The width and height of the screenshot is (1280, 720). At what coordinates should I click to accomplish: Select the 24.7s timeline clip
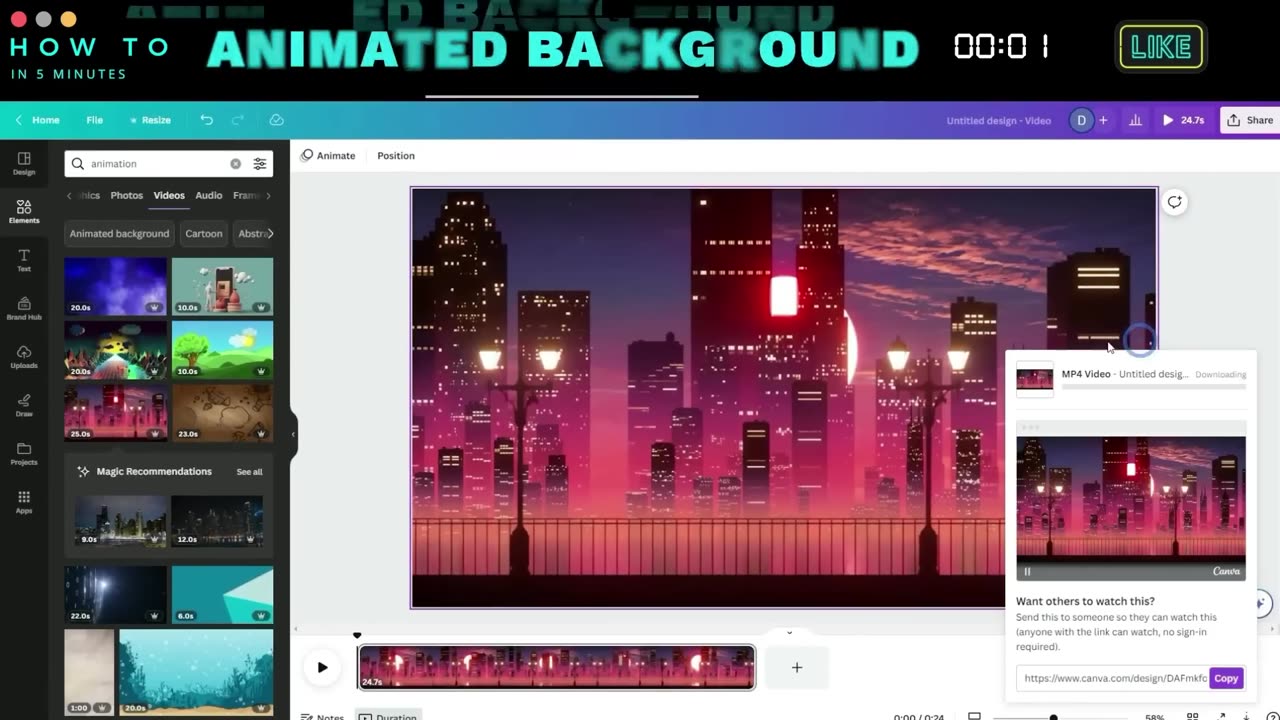click(x=556, y=667)
